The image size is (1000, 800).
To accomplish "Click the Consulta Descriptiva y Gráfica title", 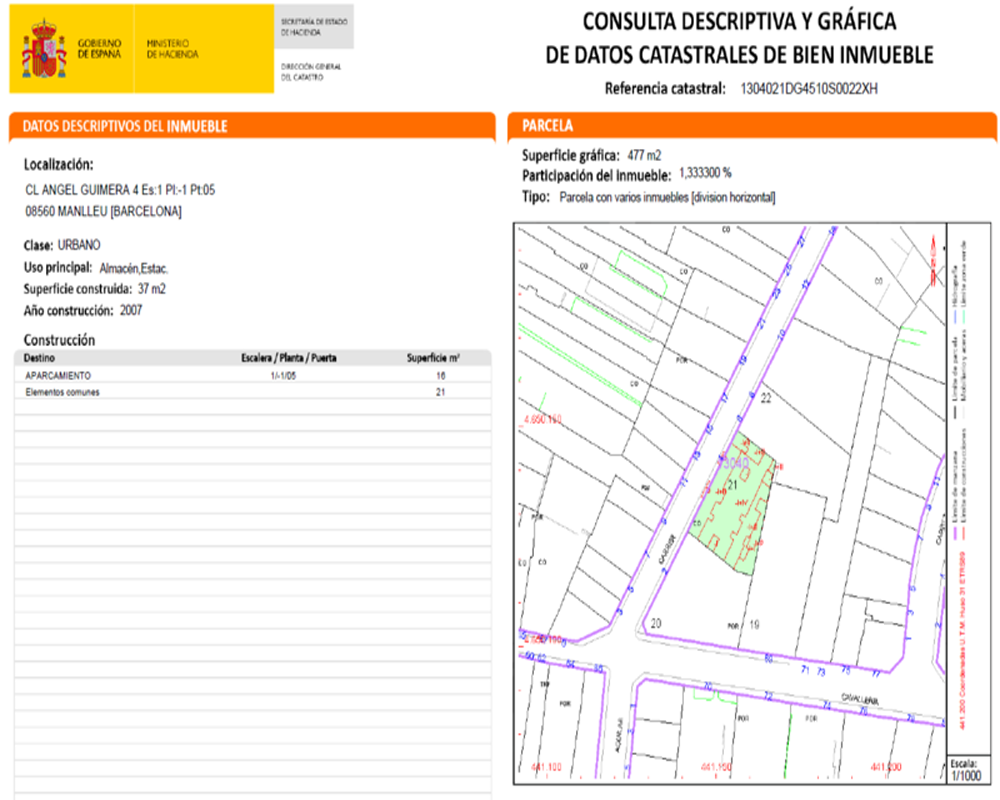I will click(x=739, y=38).
